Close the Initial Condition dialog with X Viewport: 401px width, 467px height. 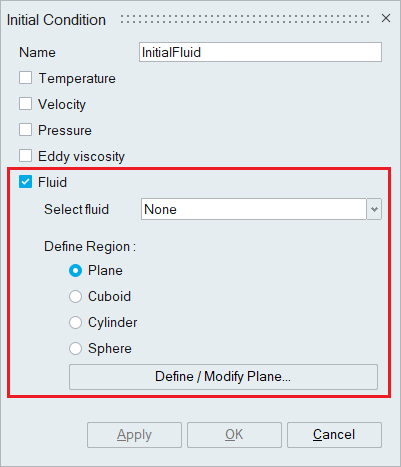coord(386,18)
